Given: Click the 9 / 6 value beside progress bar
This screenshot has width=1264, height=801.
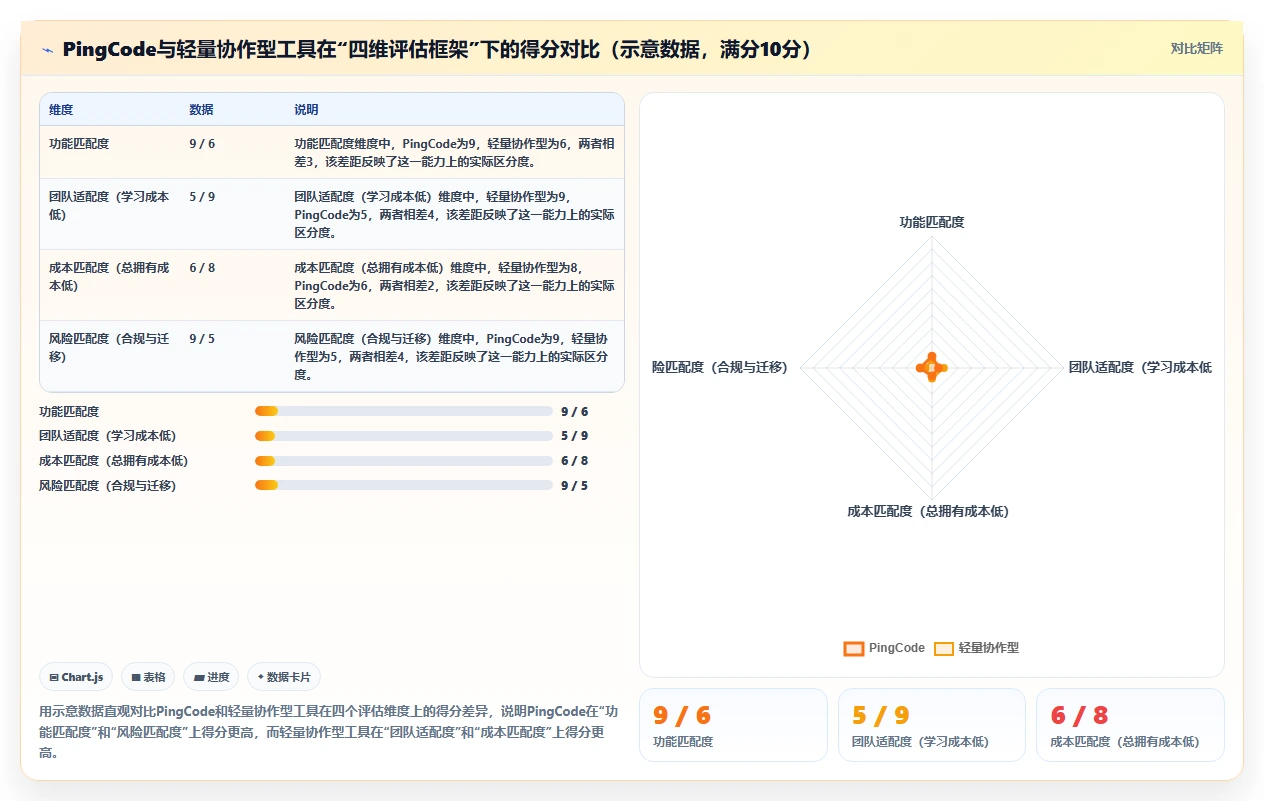Looking at the screenshot, I should click(575, 411).
